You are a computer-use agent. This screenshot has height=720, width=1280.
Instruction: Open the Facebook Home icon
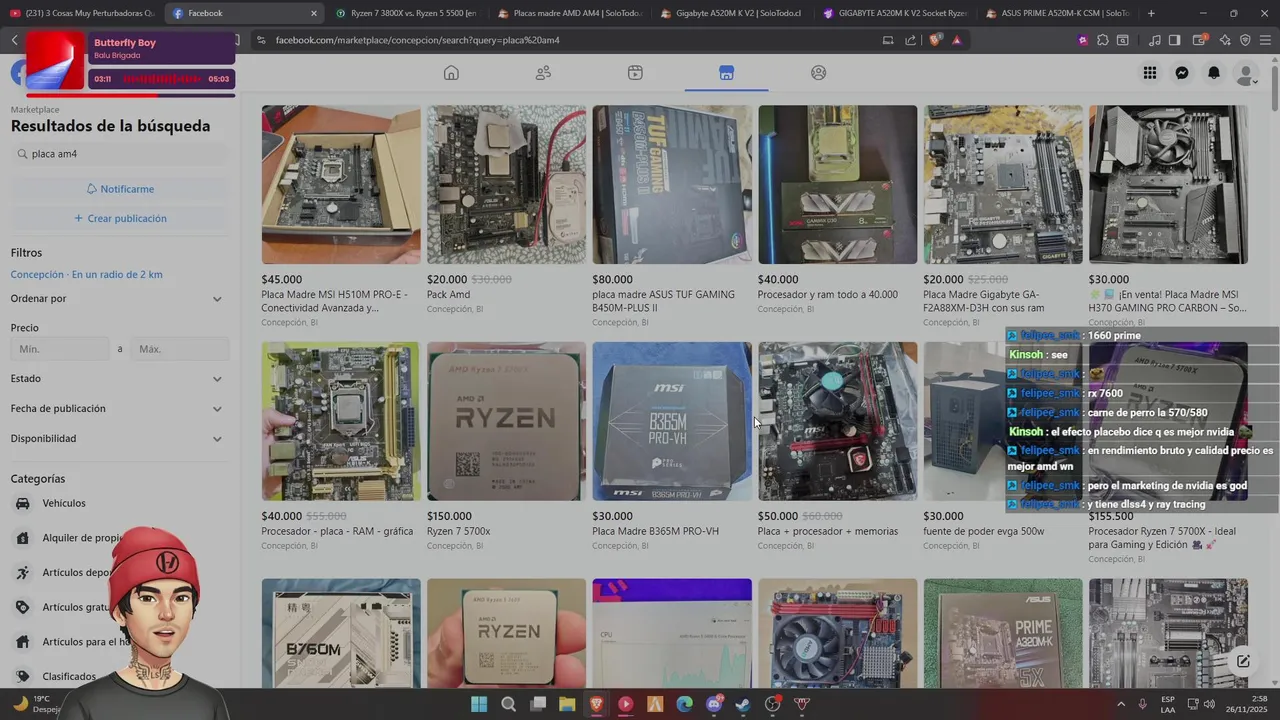point(451,73)
